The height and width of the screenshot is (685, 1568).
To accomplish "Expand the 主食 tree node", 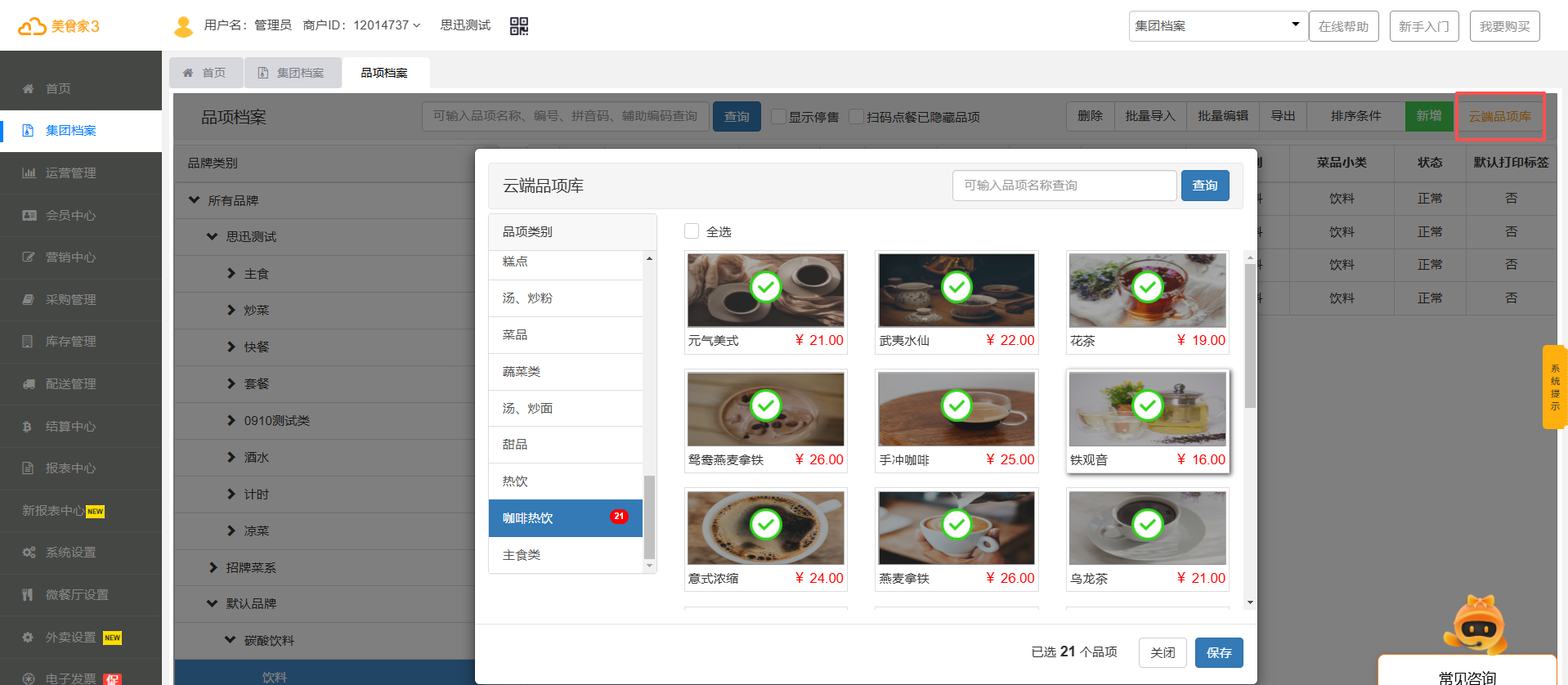I will [231, 274].
